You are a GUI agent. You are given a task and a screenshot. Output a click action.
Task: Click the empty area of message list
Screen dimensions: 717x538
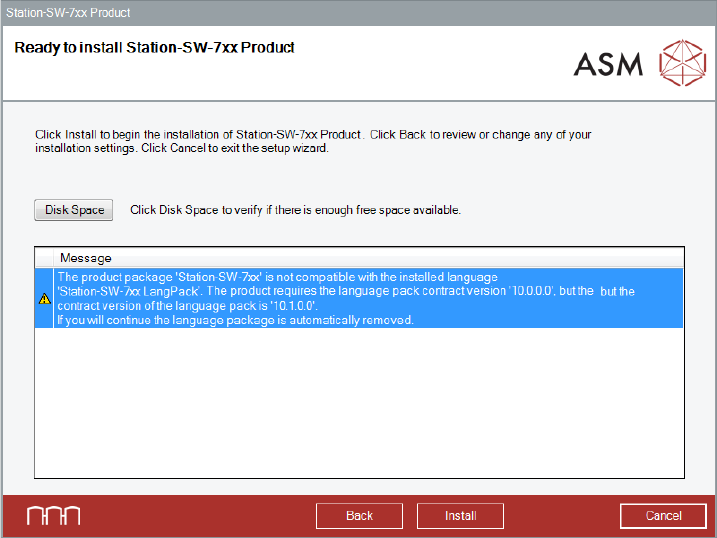point(360,400)
